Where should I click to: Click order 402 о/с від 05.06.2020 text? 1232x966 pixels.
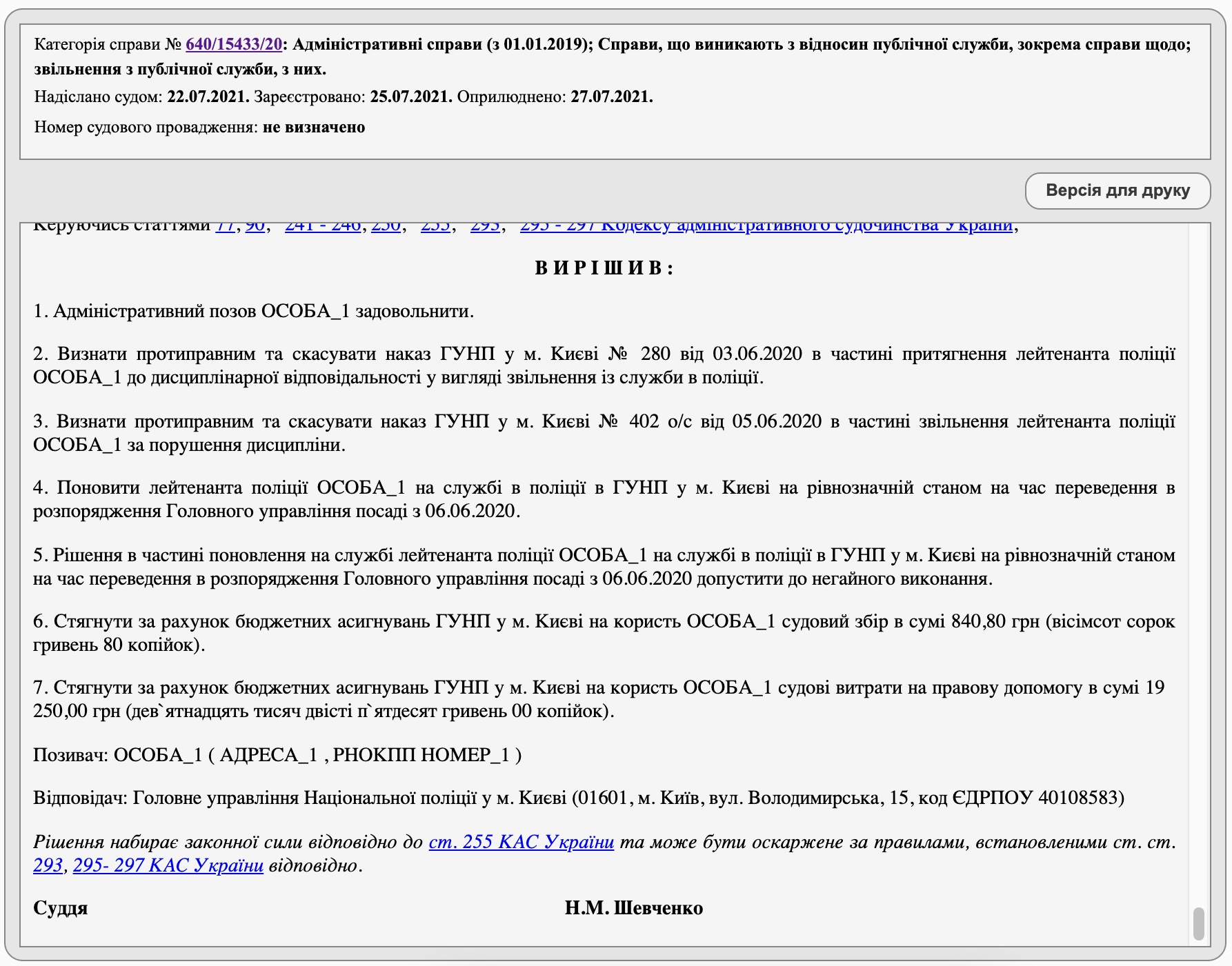(x=725, y=421)
